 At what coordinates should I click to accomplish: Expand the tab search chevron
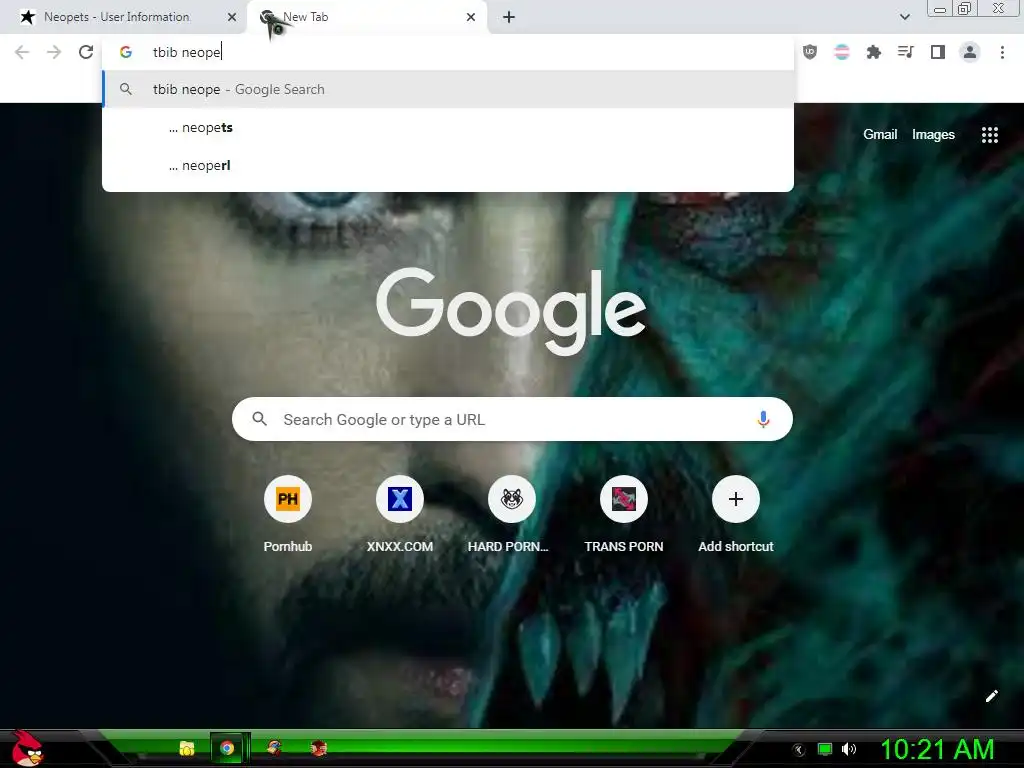904,17
